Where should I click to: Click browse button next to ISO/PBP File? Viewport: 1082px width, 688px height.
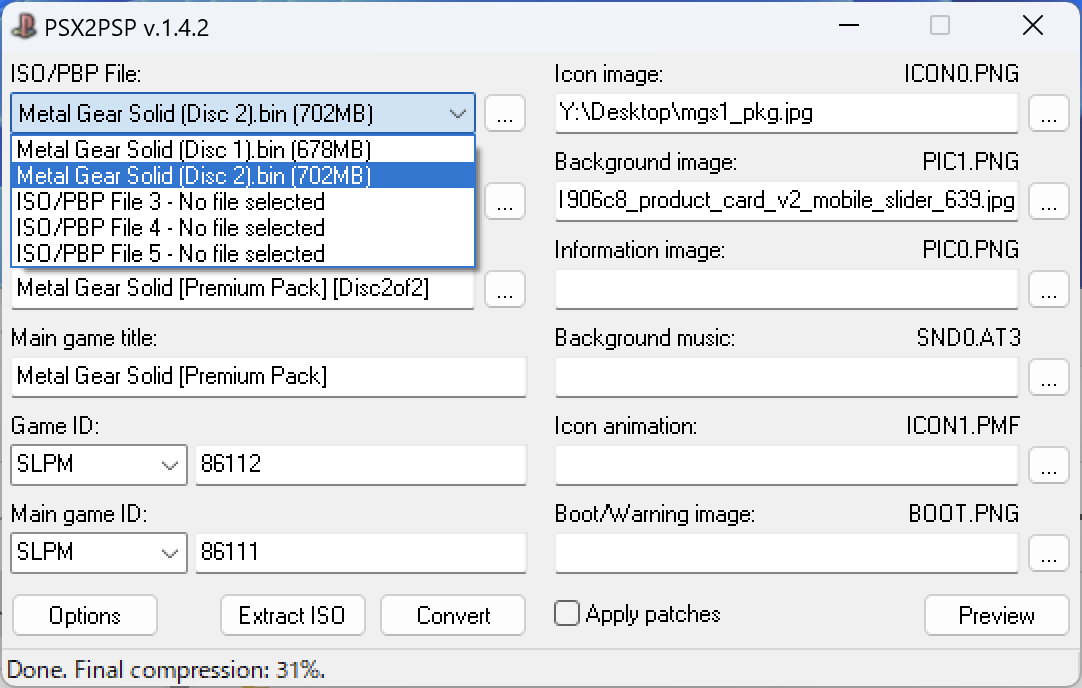click(x=505, y=114)
